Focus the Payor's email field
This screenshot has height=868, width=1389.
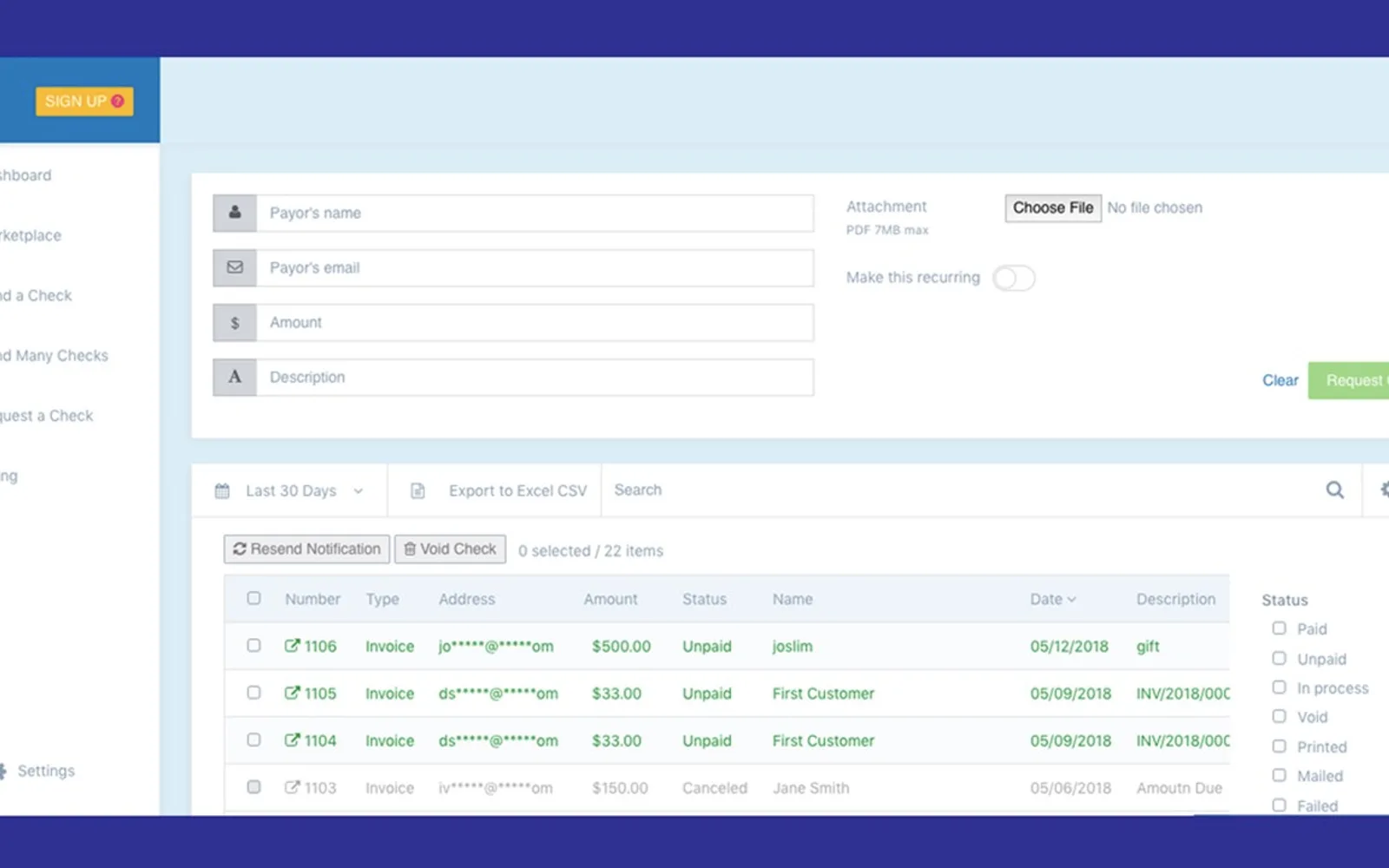tap(535, 267)
